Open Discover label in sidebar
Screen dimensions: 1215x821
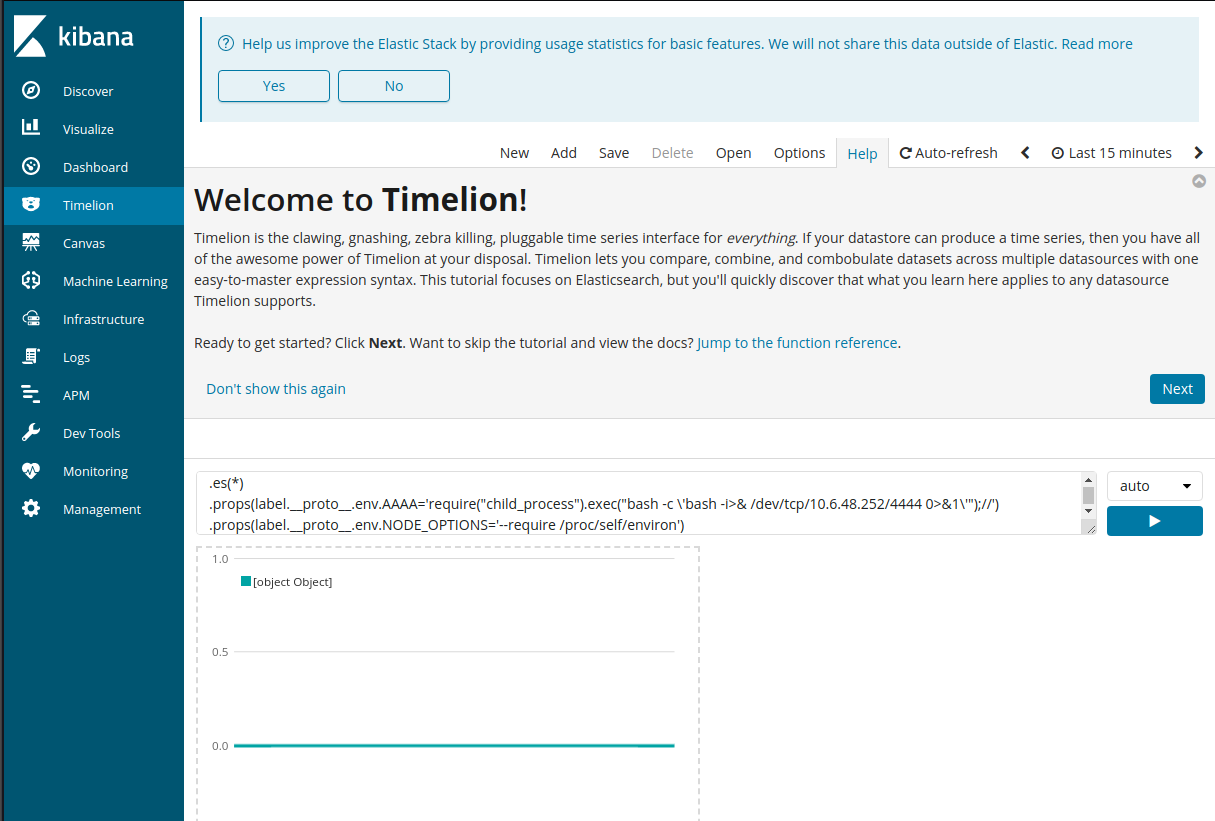pyautogui.click(x=88, y=91)
